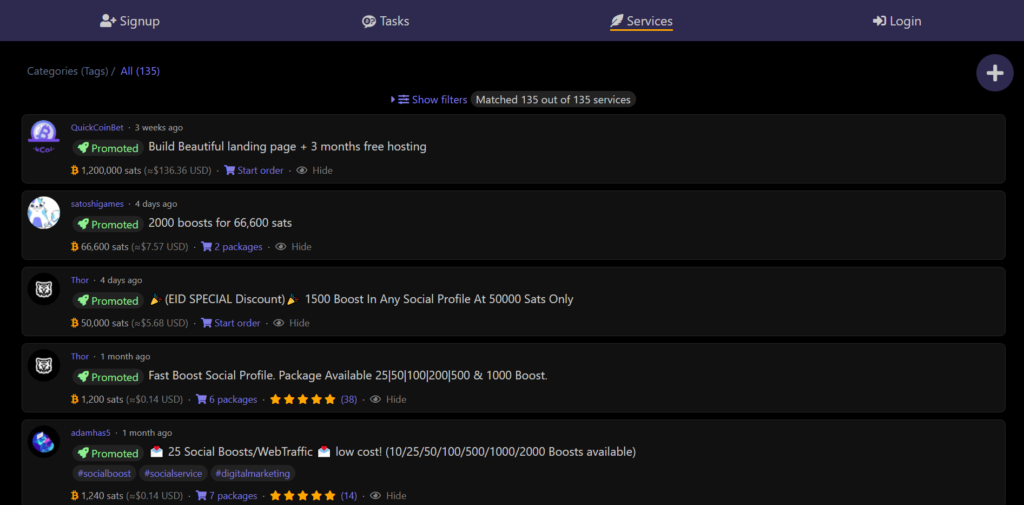The image size is (1024, 505).
Task: Open QuickCoinBet profile avatar
Action: pos(44,137)
